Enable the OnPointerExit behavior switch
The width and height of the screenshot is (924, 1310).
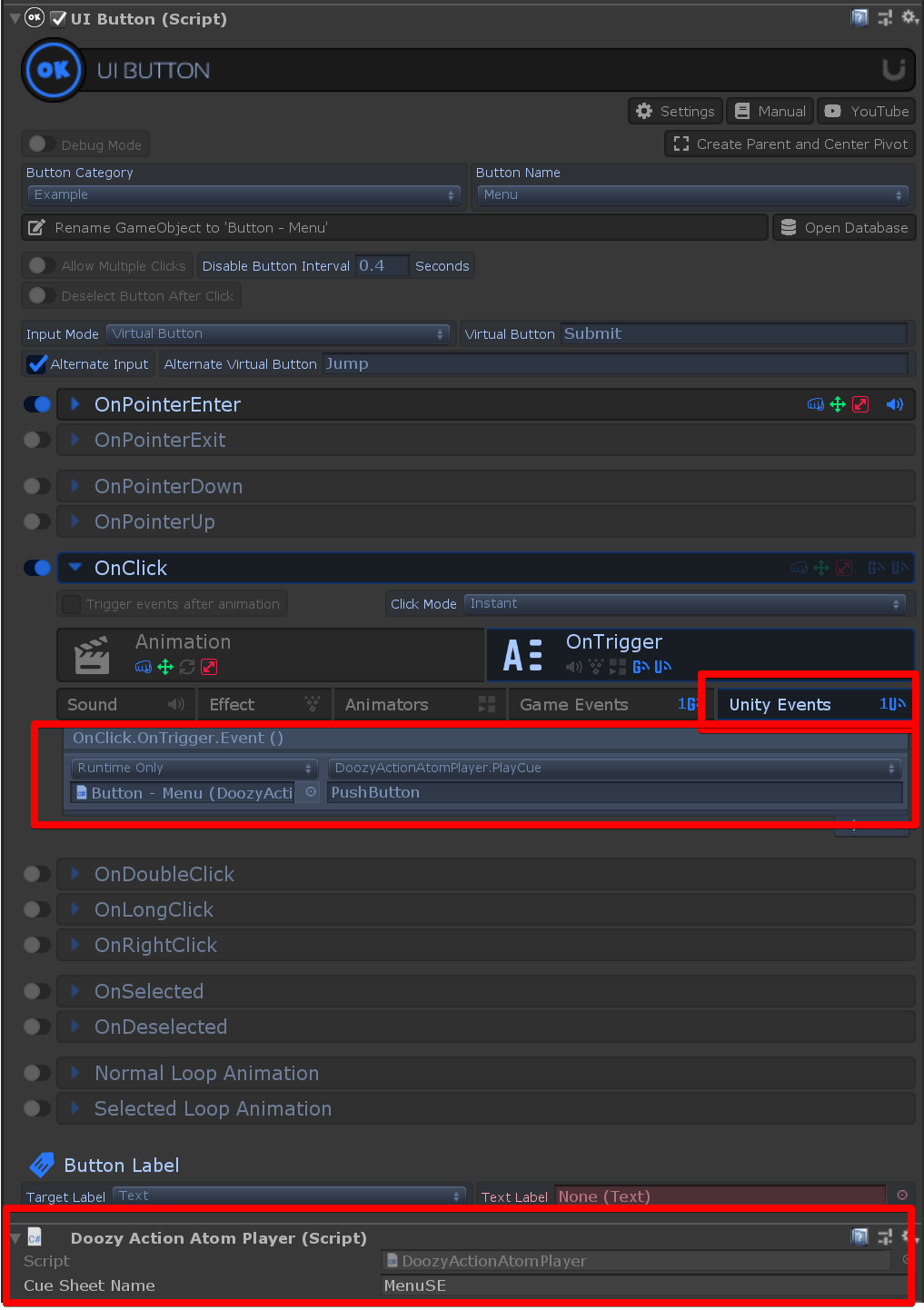(x=38, y=441)
